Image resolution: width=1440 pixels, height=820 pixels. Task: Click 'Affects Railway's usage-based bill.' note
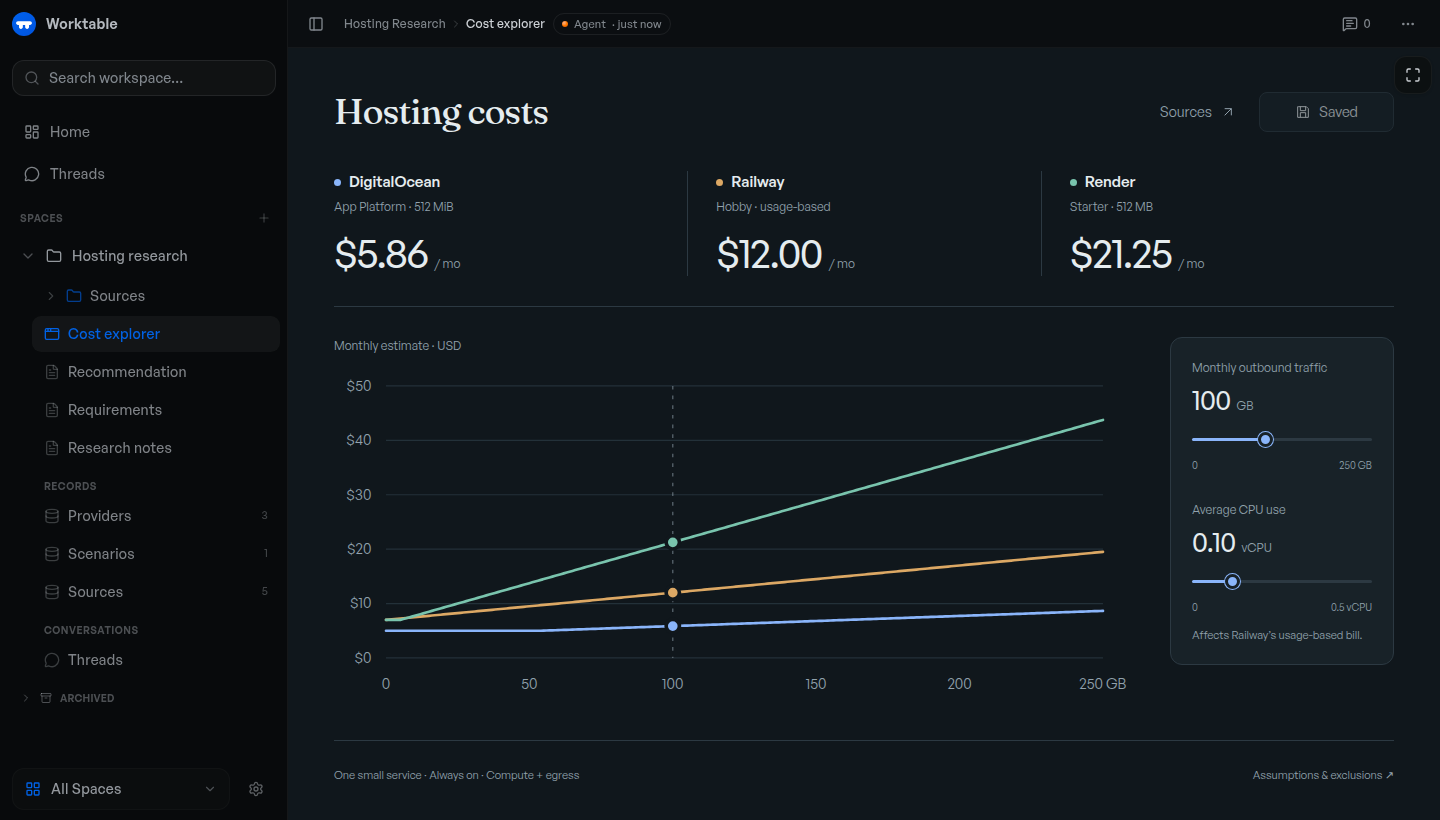point(1277,635)
